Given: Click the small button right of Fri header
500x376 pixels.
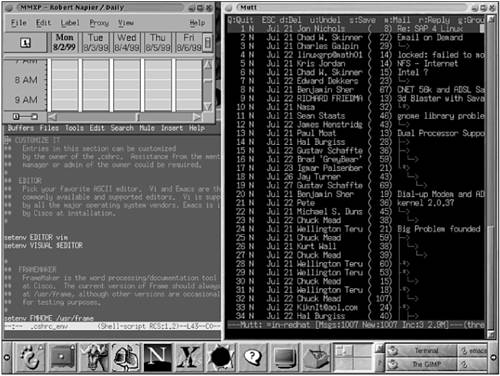Looking at the screenshot, I should click(x=207, y=42).
